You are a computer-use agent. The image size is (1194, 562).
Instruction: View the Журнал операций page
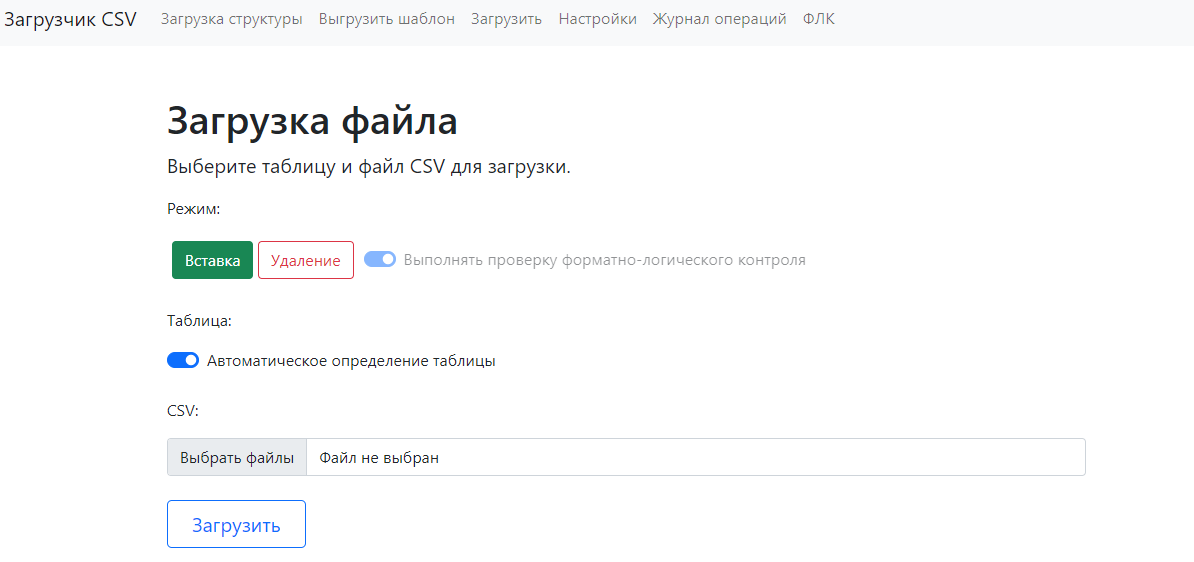click(x=719, y=19)
